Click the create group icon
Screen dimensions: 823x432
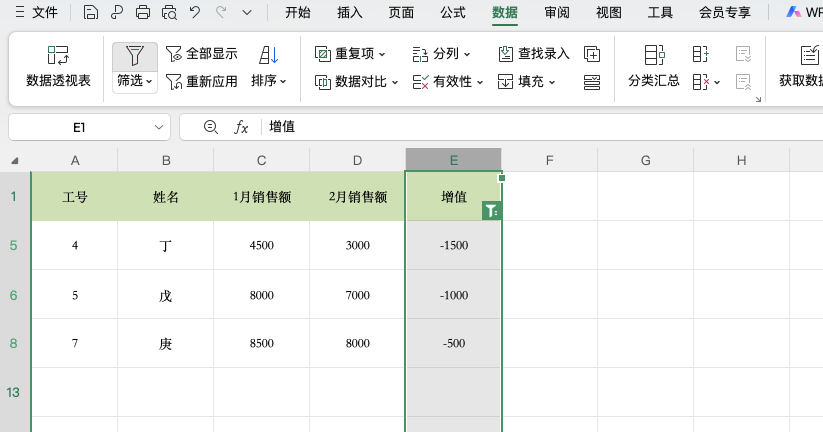701,54
